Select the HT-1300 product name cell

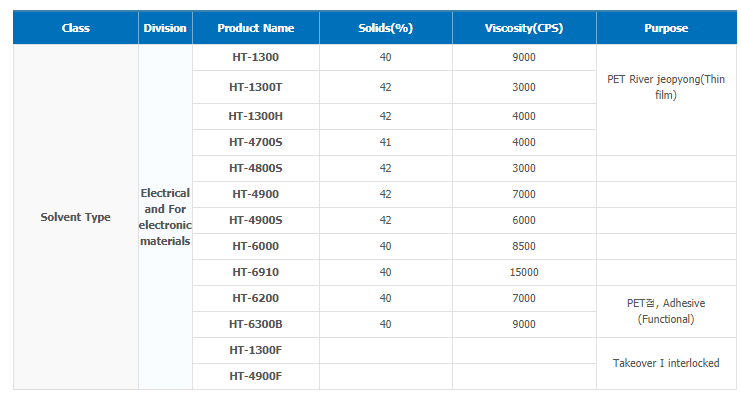256,57
